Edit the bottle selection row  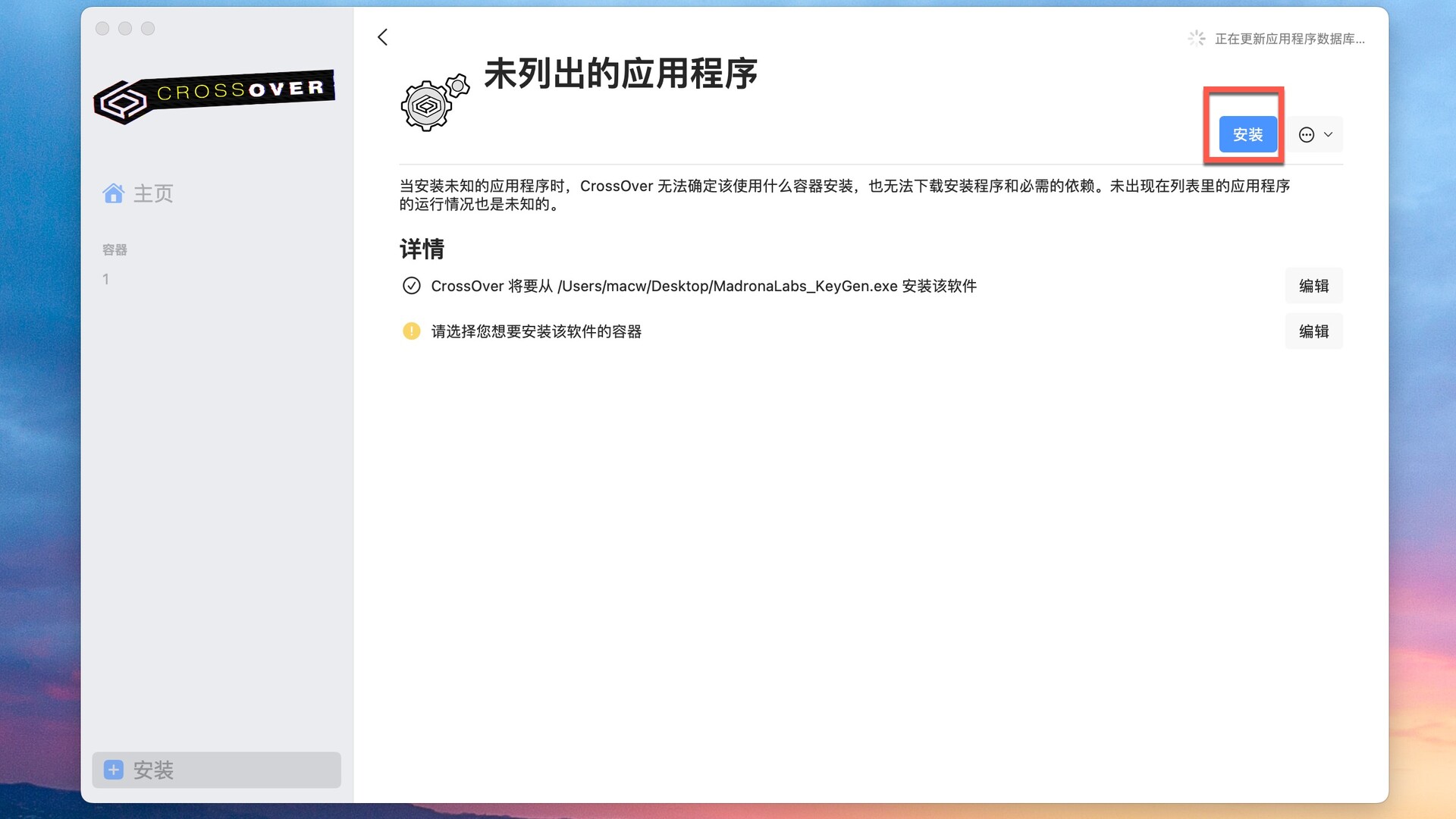1313,331
